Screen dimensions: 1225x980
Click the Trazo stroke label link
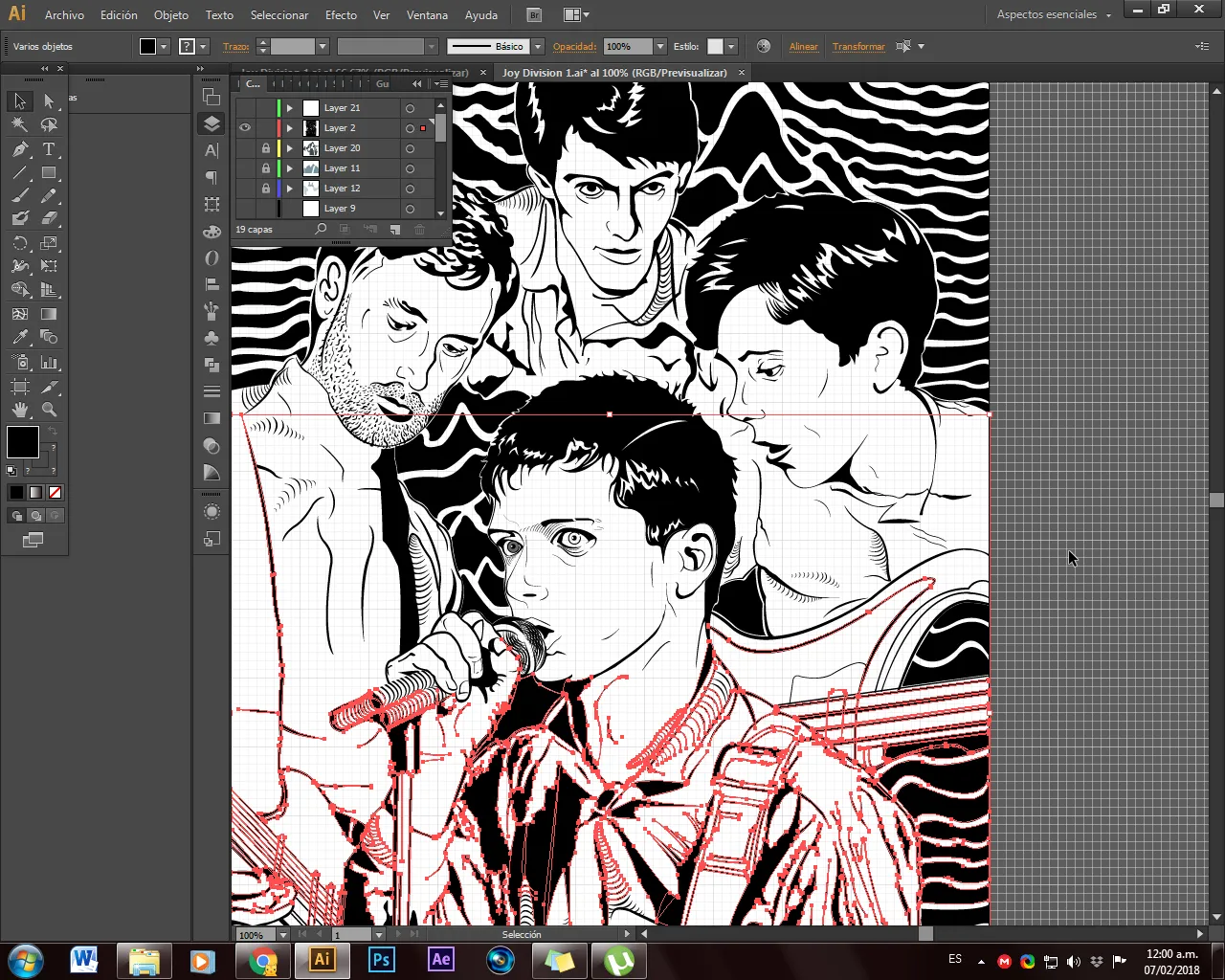point(235,46)
